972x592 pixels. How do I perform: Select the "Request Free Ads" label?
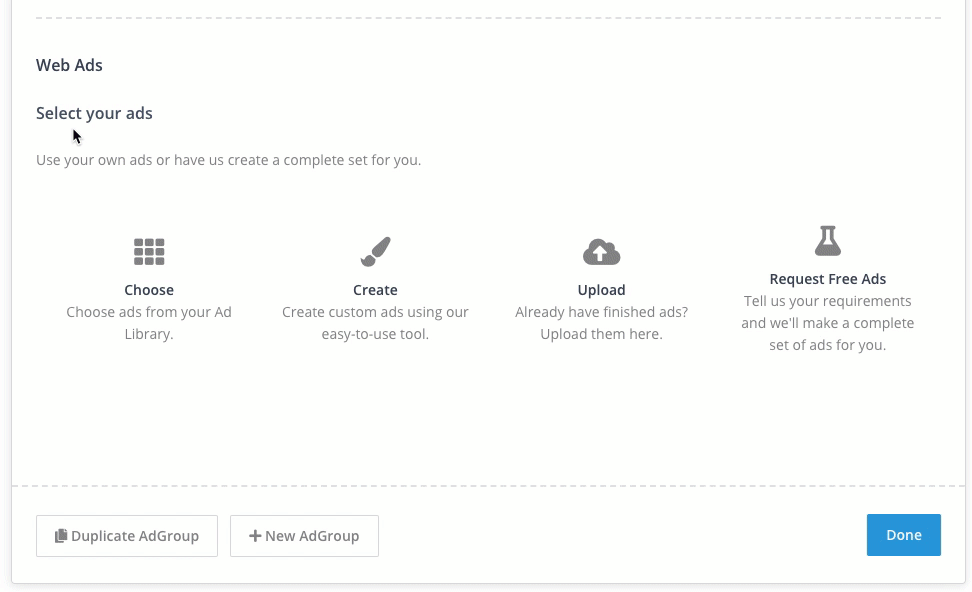[827, 279]
